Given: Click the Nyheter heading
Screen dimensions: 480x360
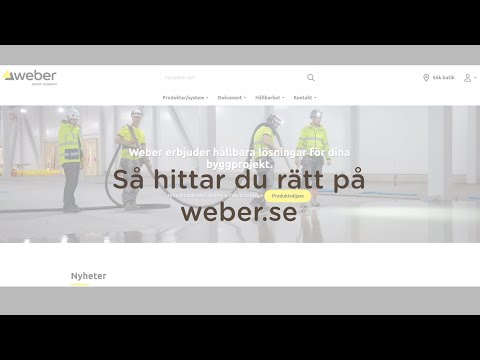Looking at the screenshot, I should [89, 276].
